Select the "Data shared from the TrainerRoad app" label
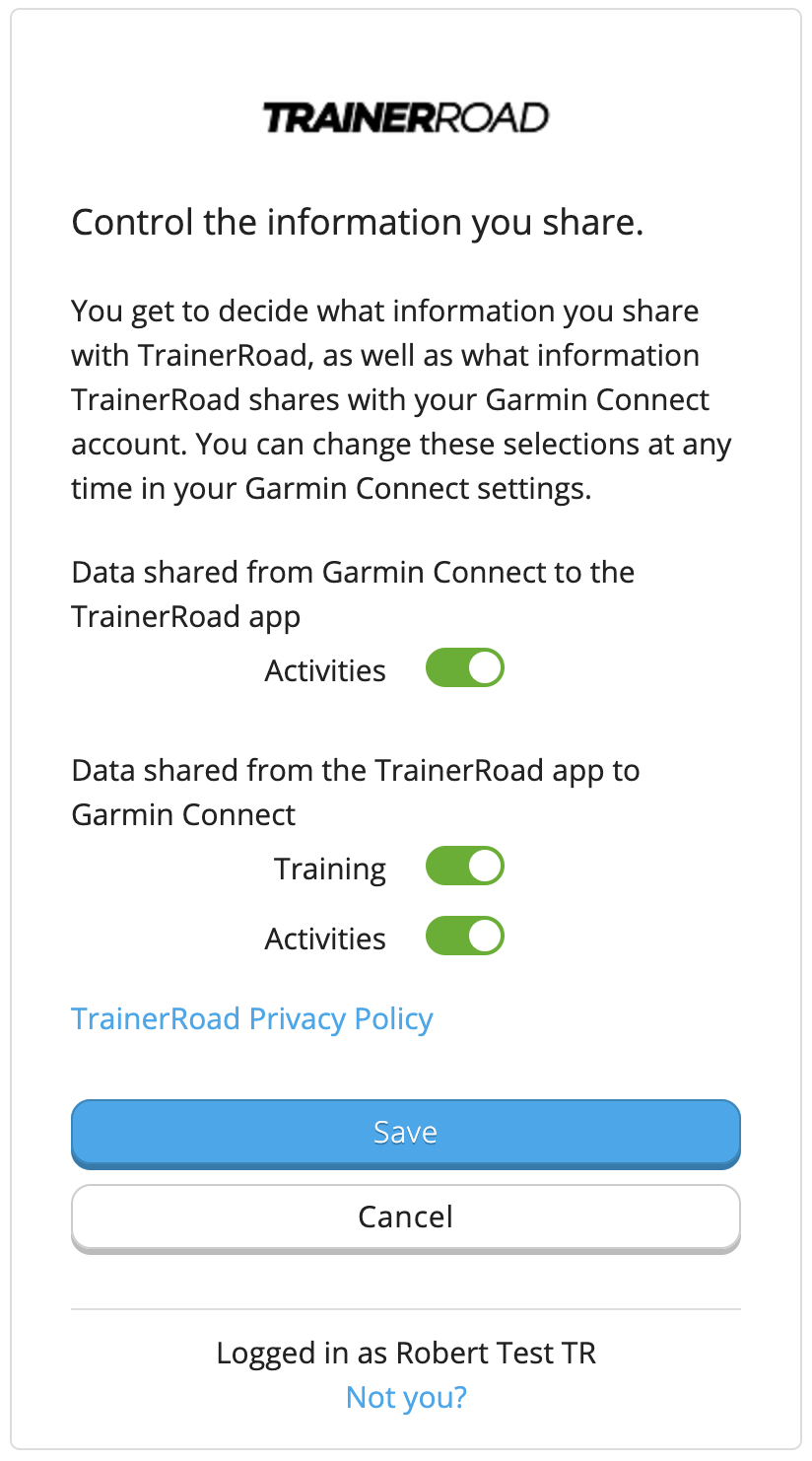The image size is (812, 1461). 356,770
